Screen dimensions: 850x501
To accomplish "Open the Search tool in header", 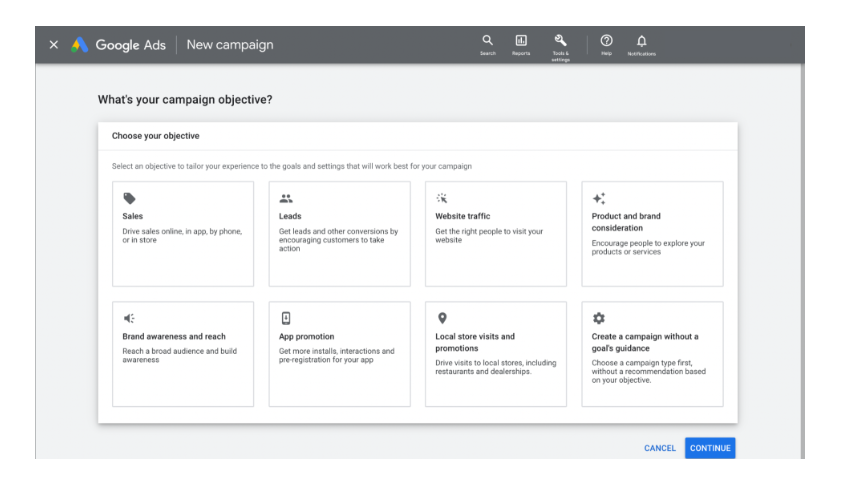I will click(x=487, y=44).
